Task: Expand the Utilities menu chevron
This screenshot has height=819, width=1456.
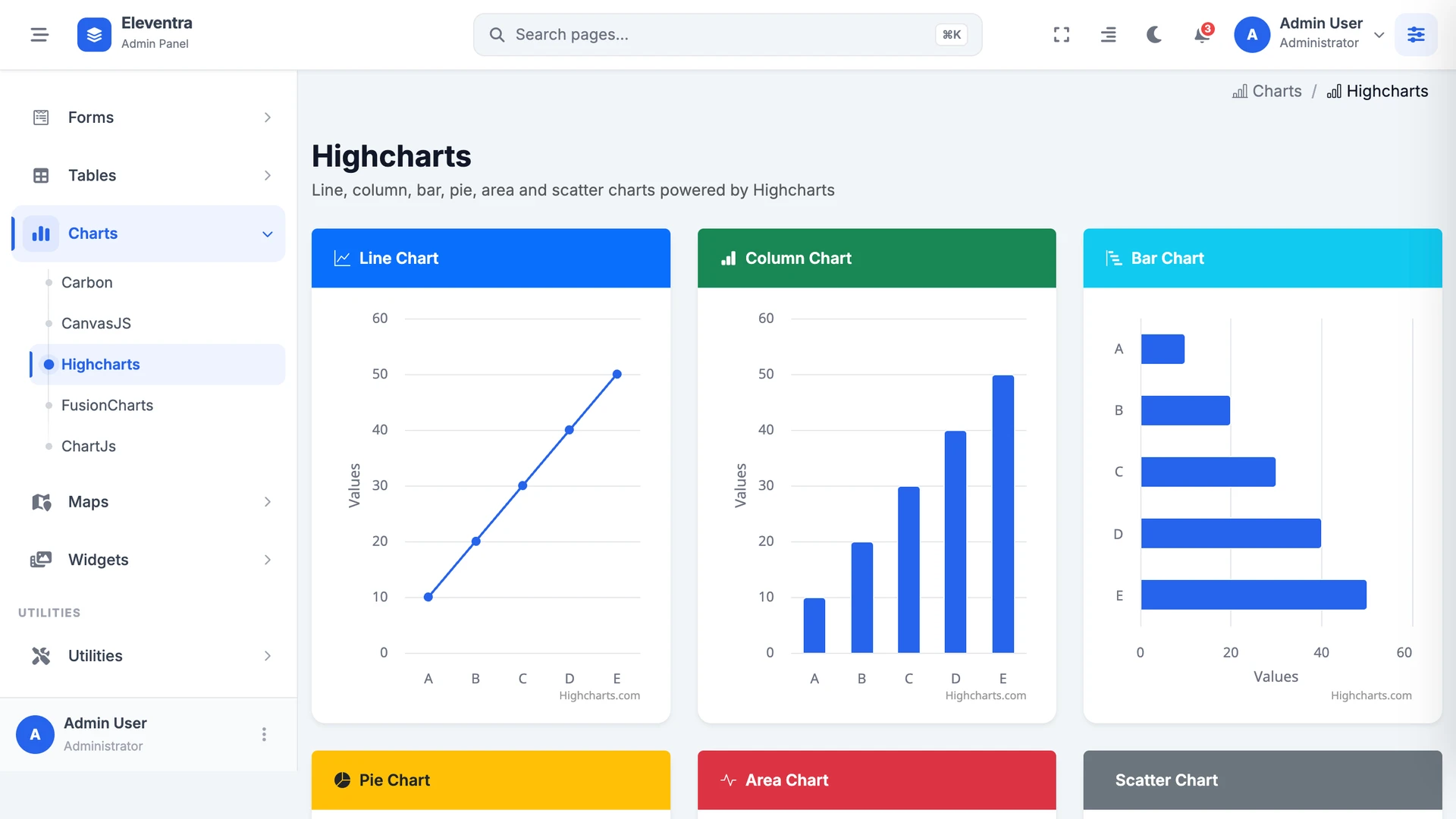Action: 267,656
